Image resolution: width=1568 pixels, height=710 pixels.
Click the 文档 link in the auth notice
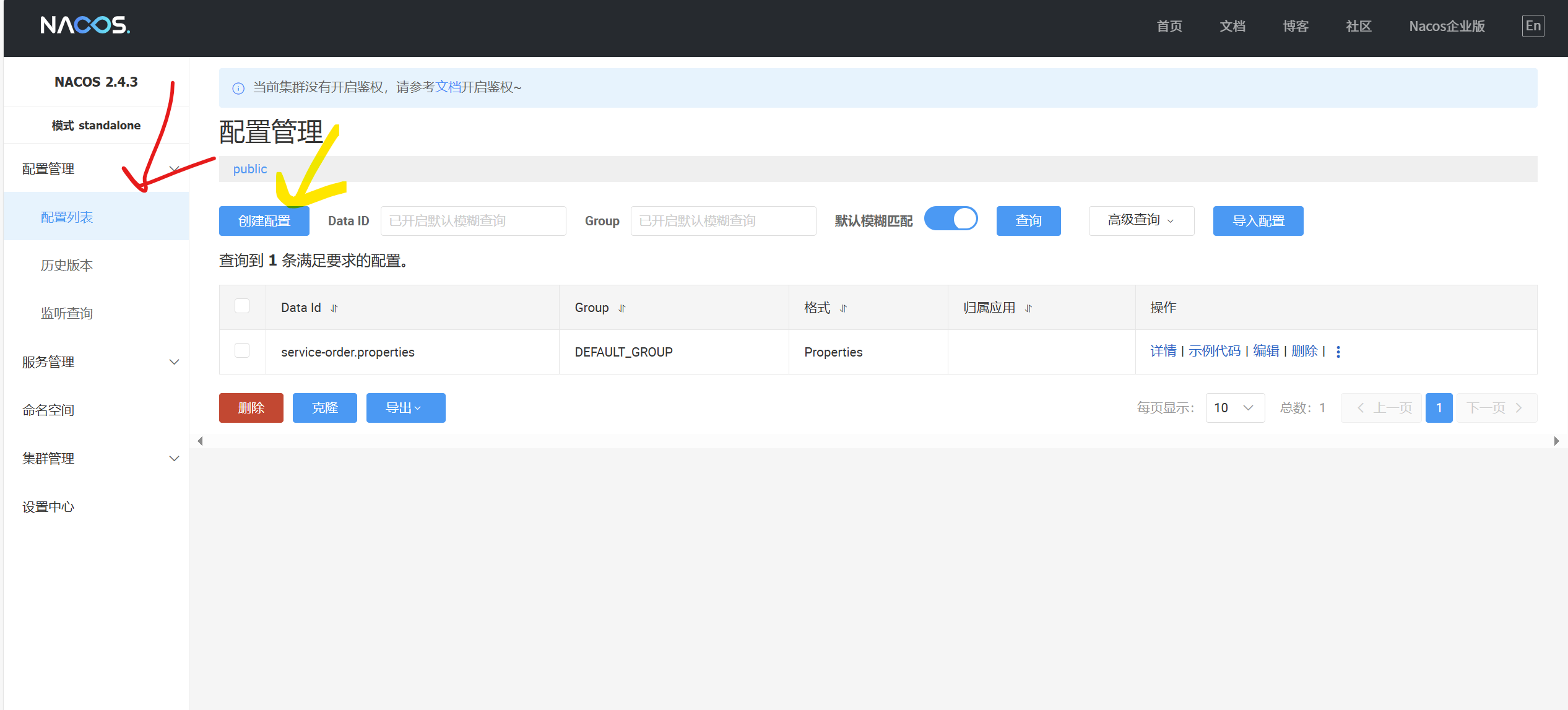pyautogui.click(x=448, y=87)
